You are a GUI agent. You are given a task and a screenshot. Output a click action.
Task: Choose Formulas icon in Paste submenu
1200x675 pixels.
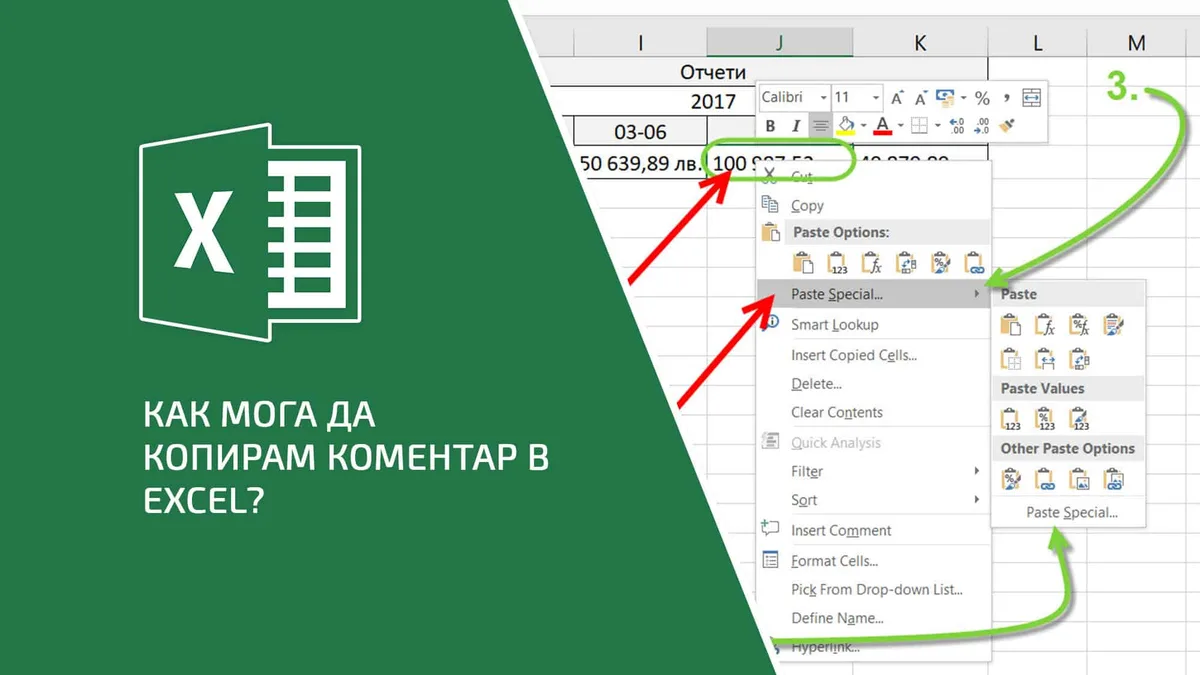[x=1045, y=325]
